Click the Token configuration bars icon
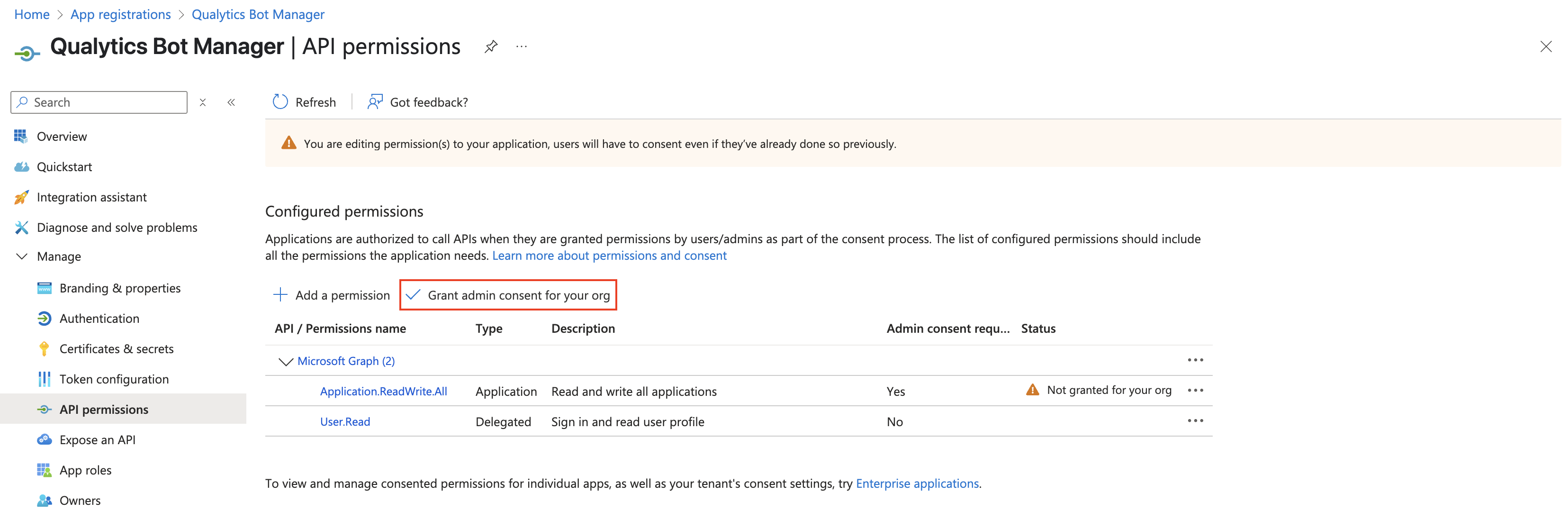This screenshot has width=1568, height=511. [45, 379]
